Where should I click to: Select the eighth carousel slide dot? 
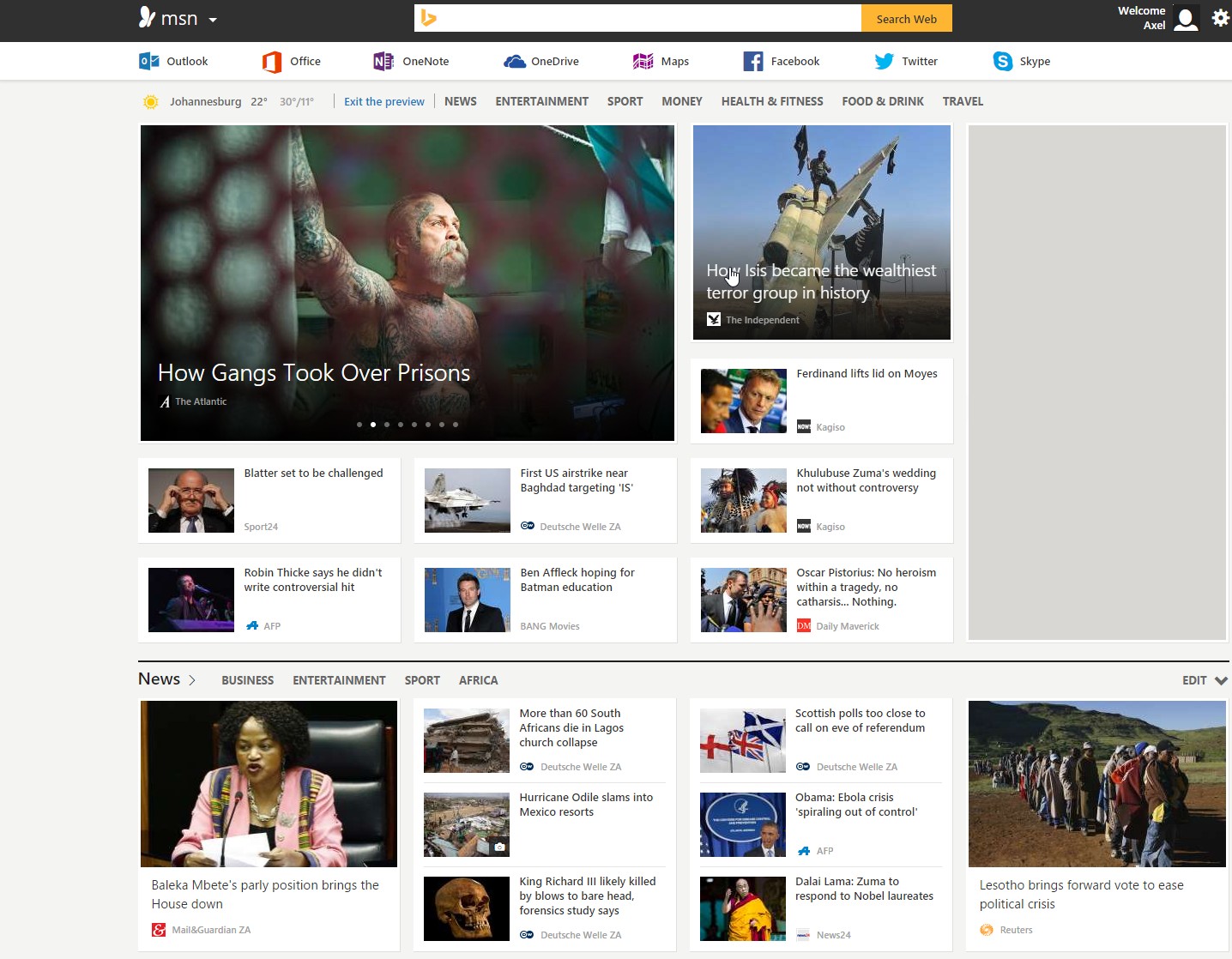[456, 425]
